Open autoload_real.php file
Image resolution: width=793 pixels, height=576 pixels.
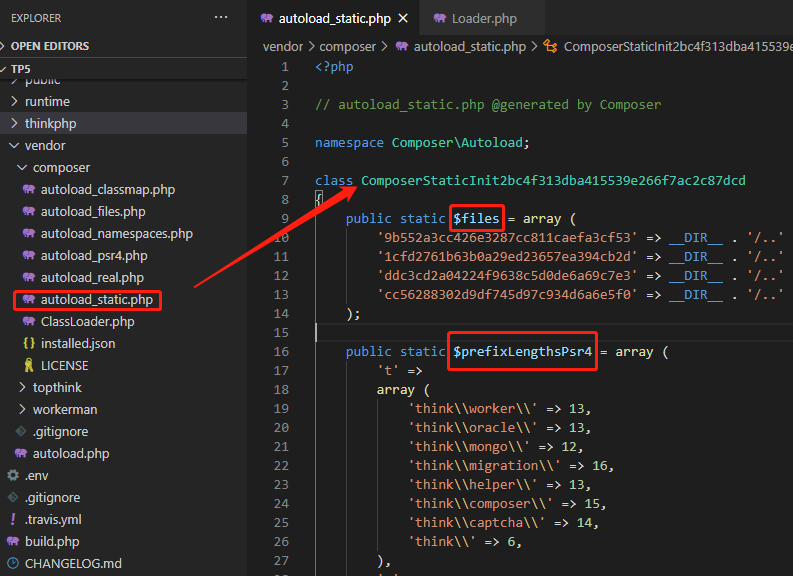(x=92, y=278)
